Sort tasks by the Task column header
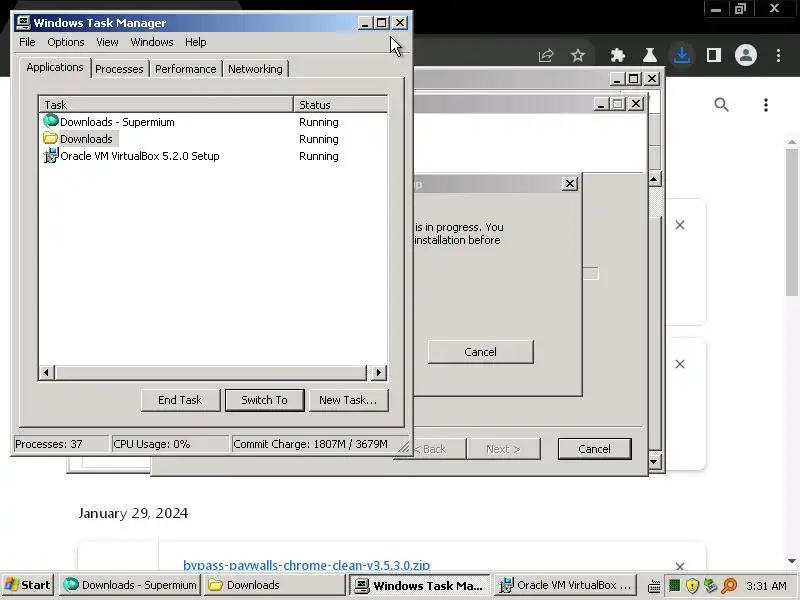 [x=166, y=105]
